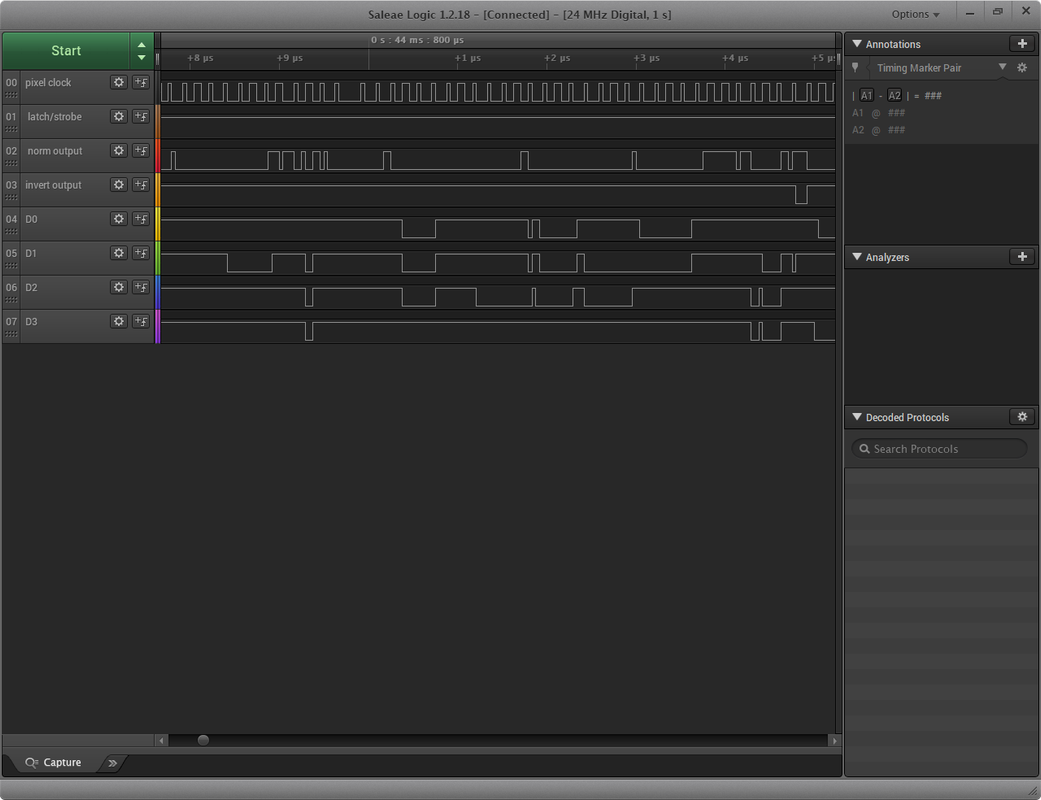Click the scrollbar left arrow

(161, 740)
